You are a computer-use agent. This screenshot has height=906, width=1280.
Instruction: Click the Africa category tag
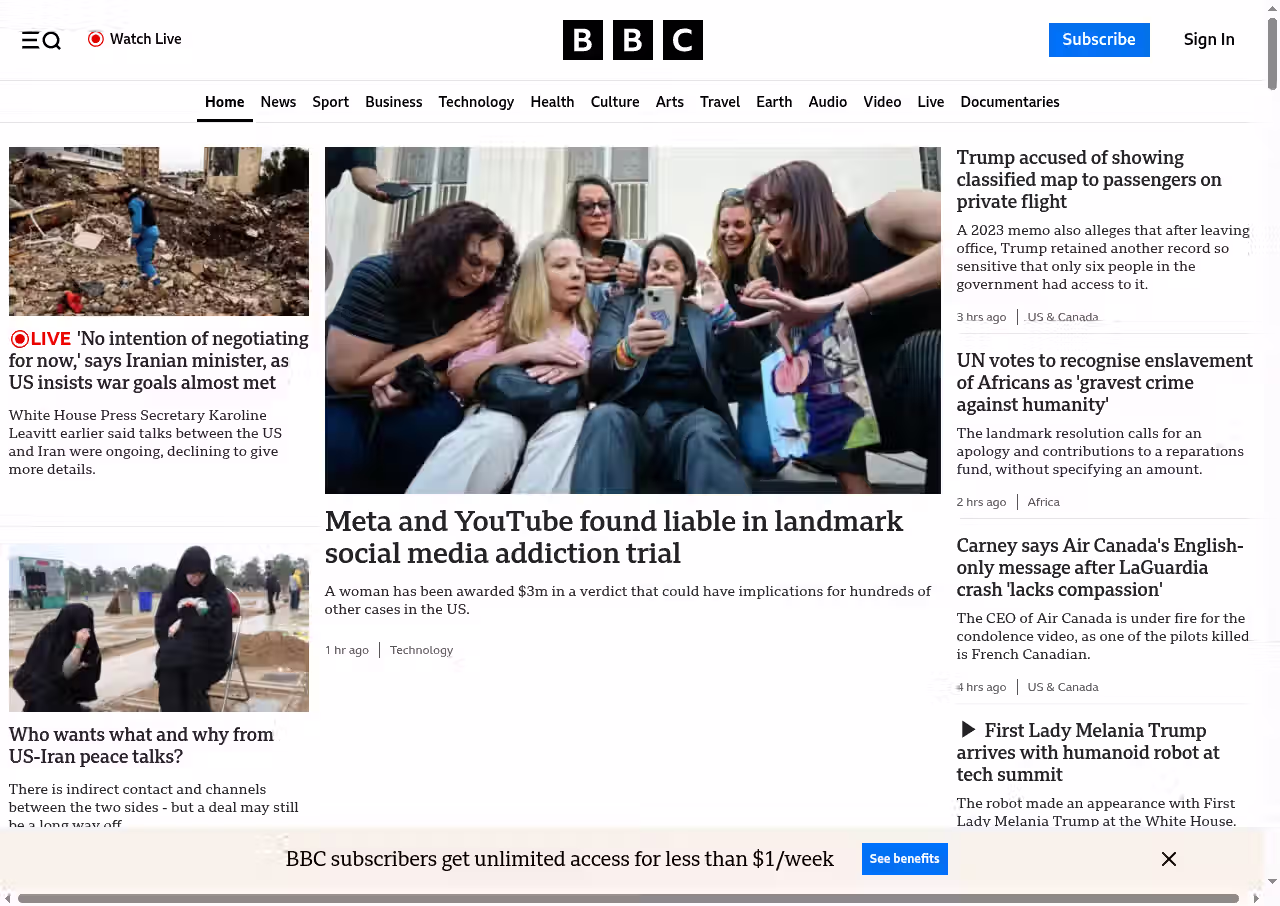pos(1043,502)
